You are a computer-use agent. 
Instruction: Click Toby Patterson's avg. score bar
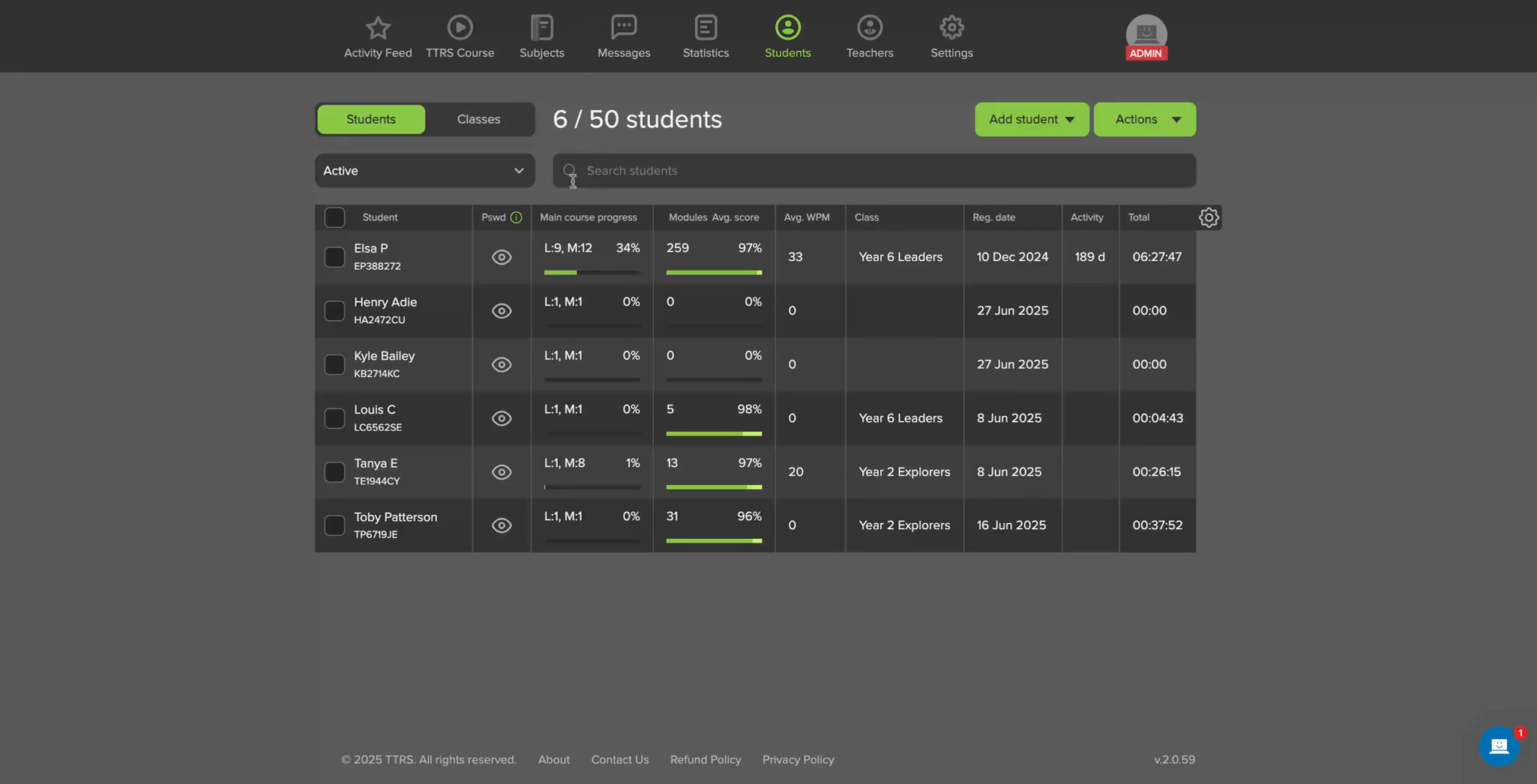point(714,540)
